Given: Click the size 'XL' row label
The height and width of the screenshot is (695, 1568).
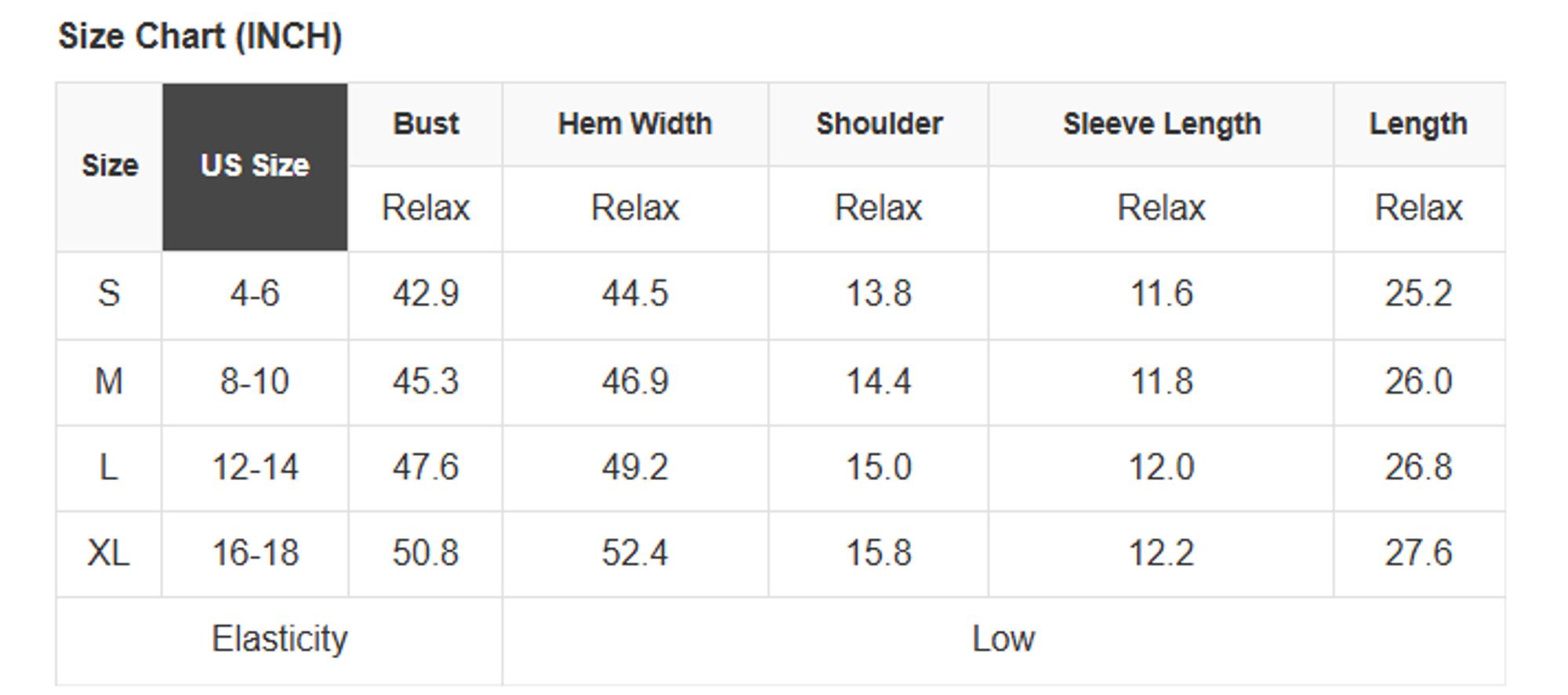Looking at the screenshot, I should click(109, 554).
